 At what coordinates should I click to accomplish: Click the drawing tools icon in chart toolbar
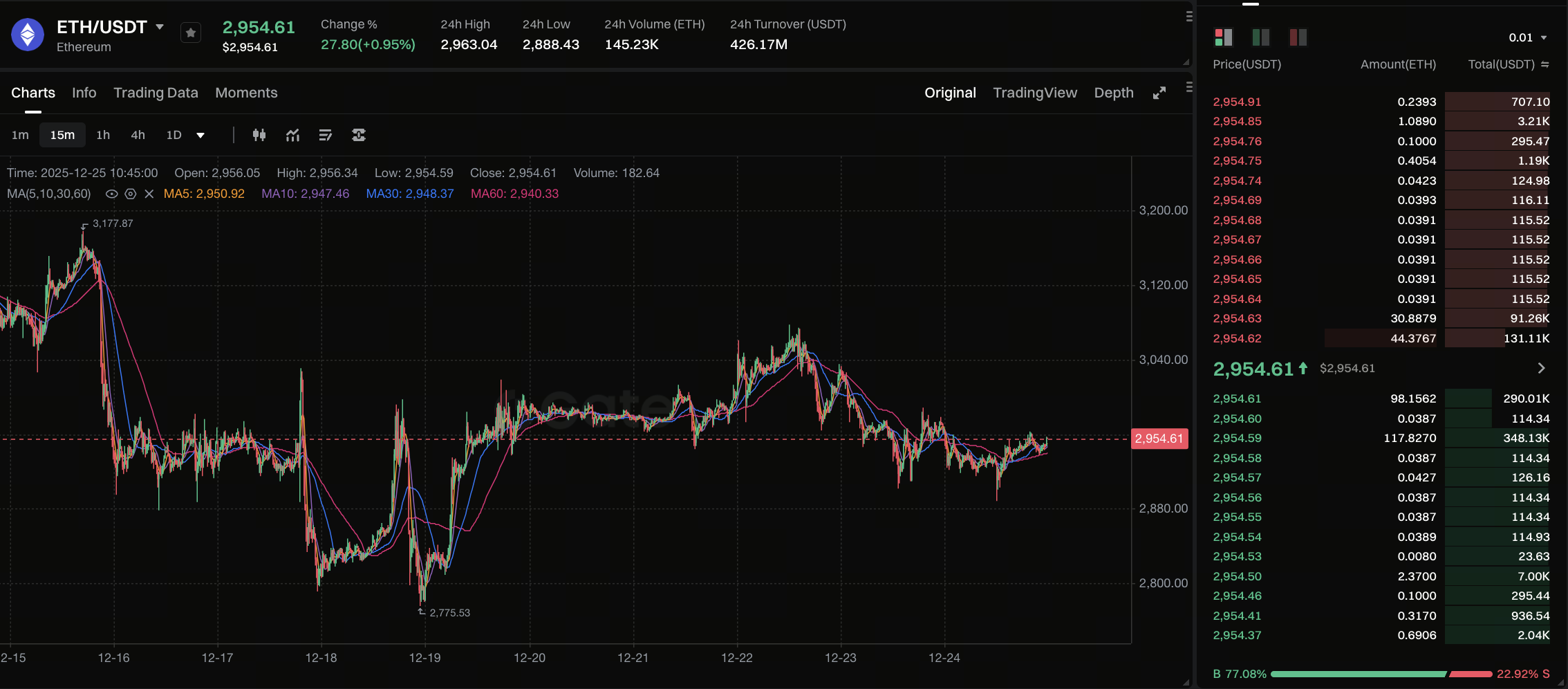point(326,135)
